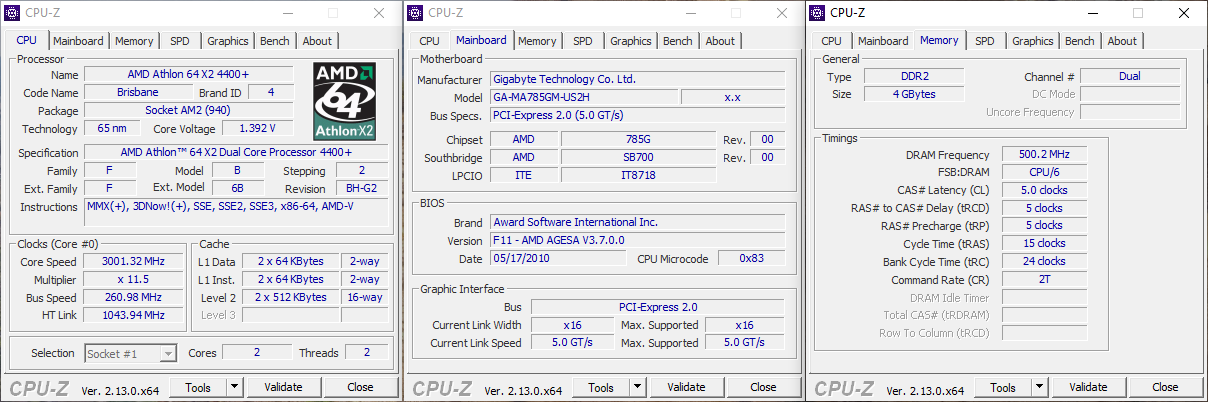Click the memory Type value DDR2
Screen dimensions: 1208x402
click(x=913, y=76)
